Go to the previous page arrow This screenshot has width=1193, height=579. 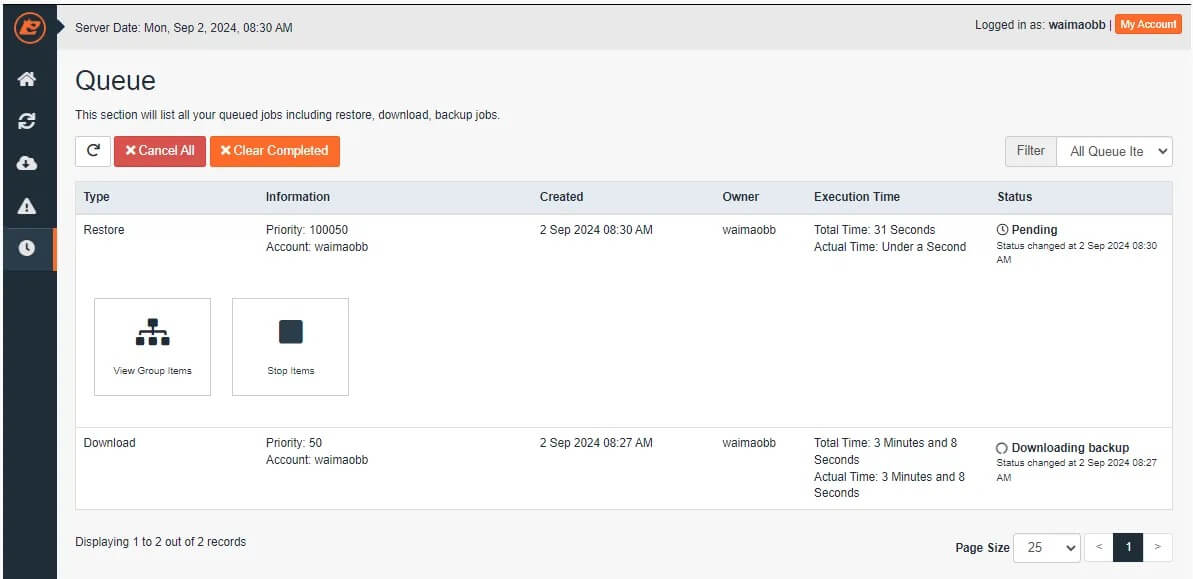(1099, 547)
